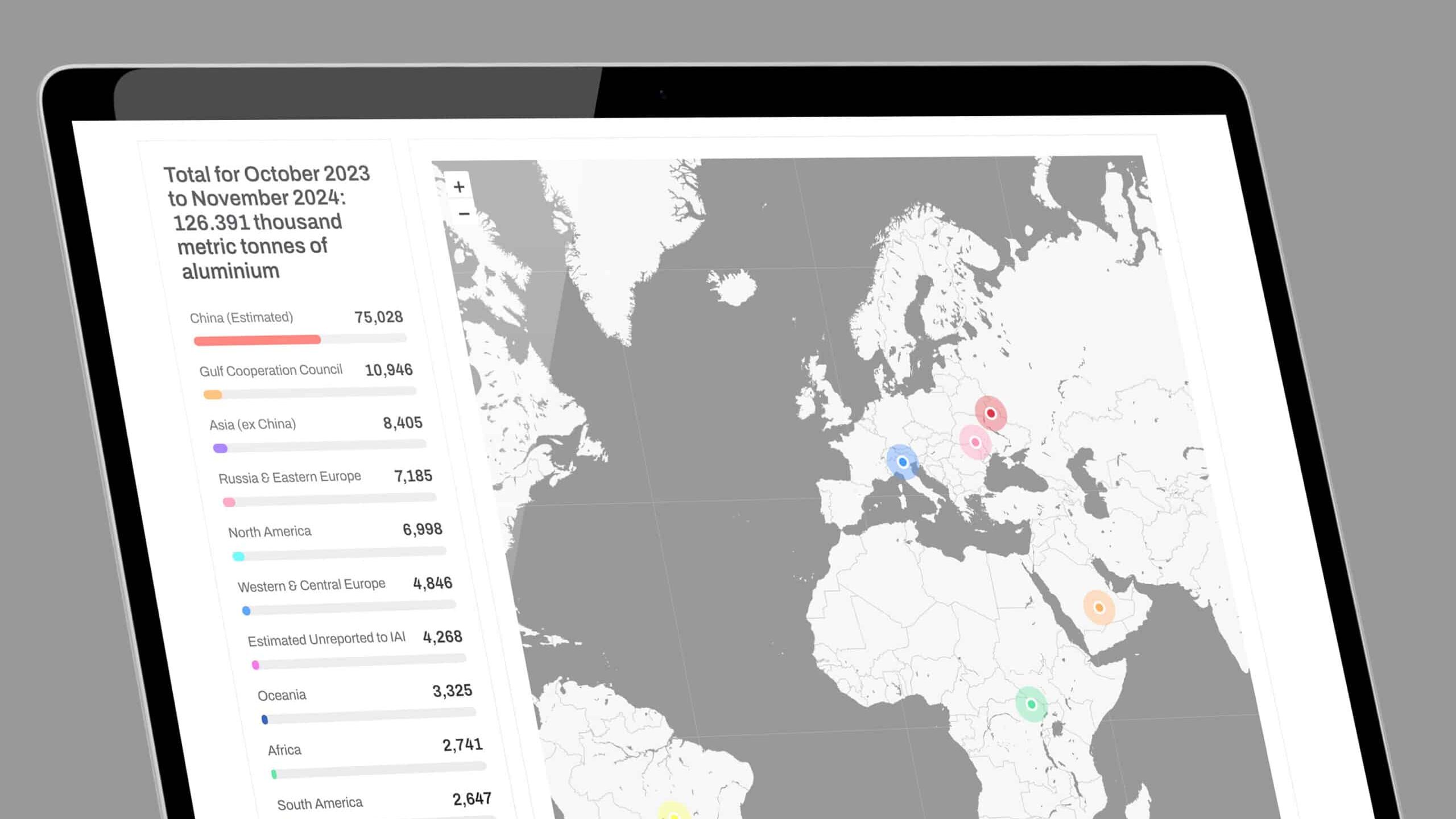This screenshot has width=1456, height=819.
Task: Open the Gulf Cooperation Council entry
Action: click(271, 370)
